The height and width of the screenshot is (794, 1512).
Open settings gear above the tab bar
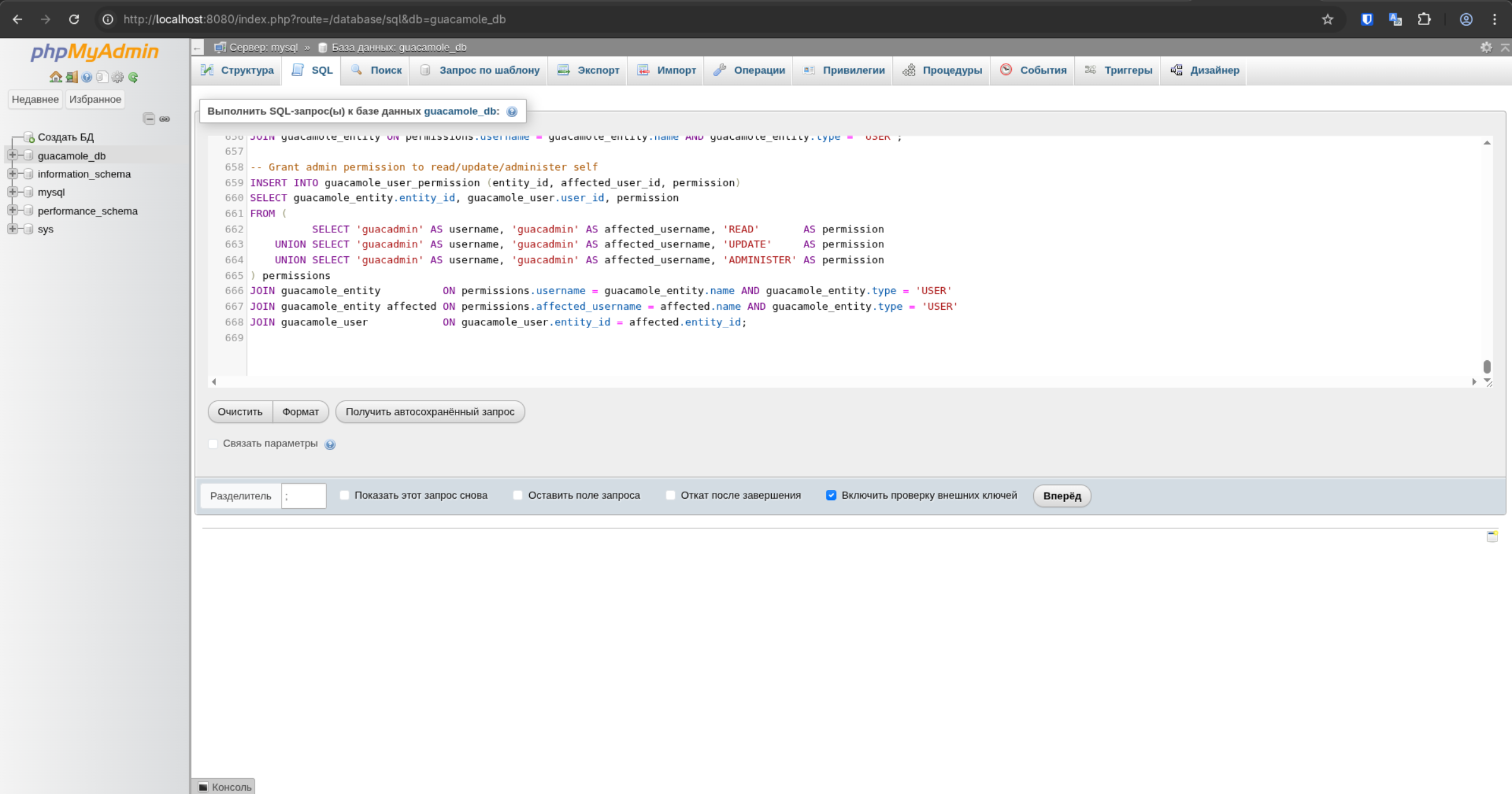point(1487,47)
